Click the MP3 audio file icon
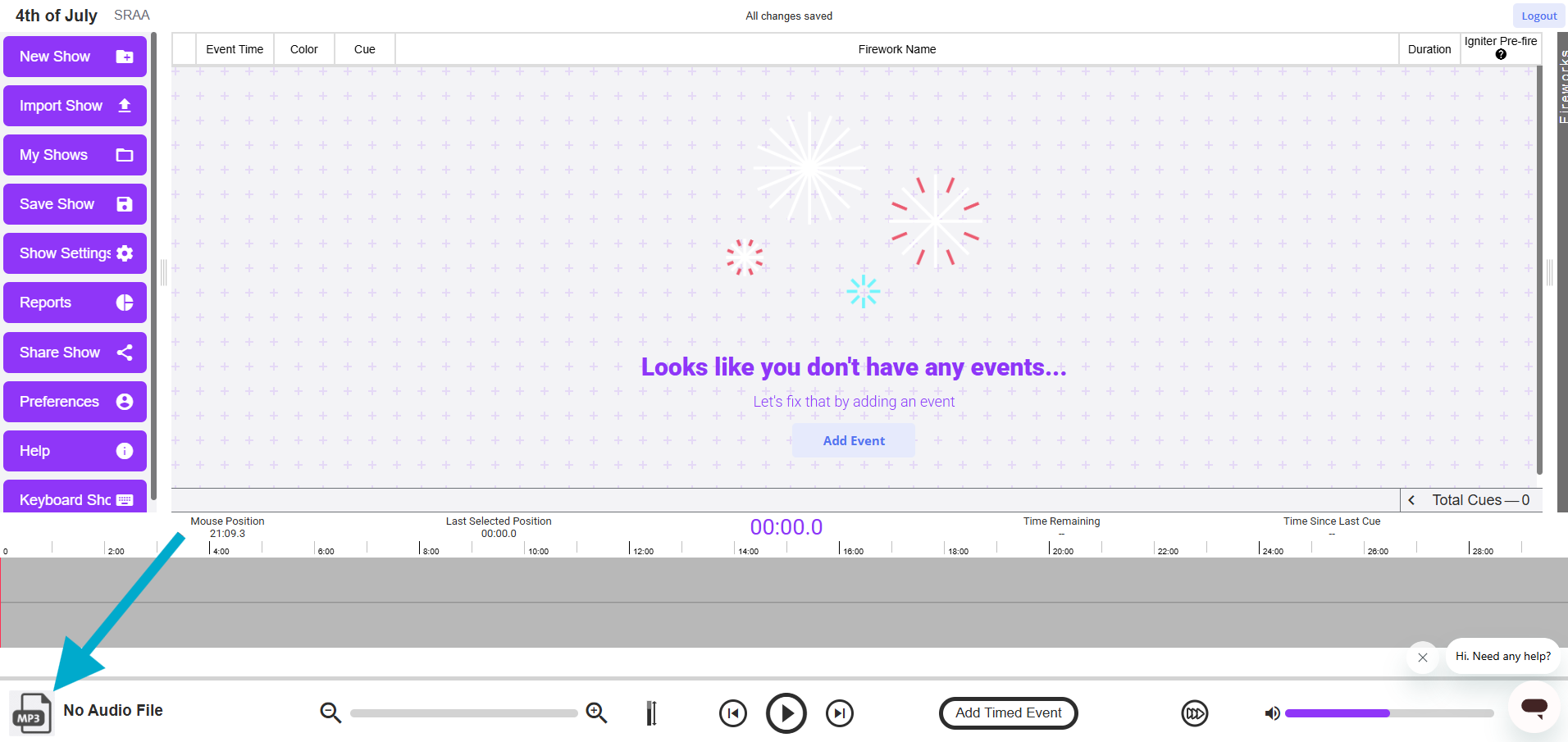1568x742 pixels. click(x=31, y=712)
